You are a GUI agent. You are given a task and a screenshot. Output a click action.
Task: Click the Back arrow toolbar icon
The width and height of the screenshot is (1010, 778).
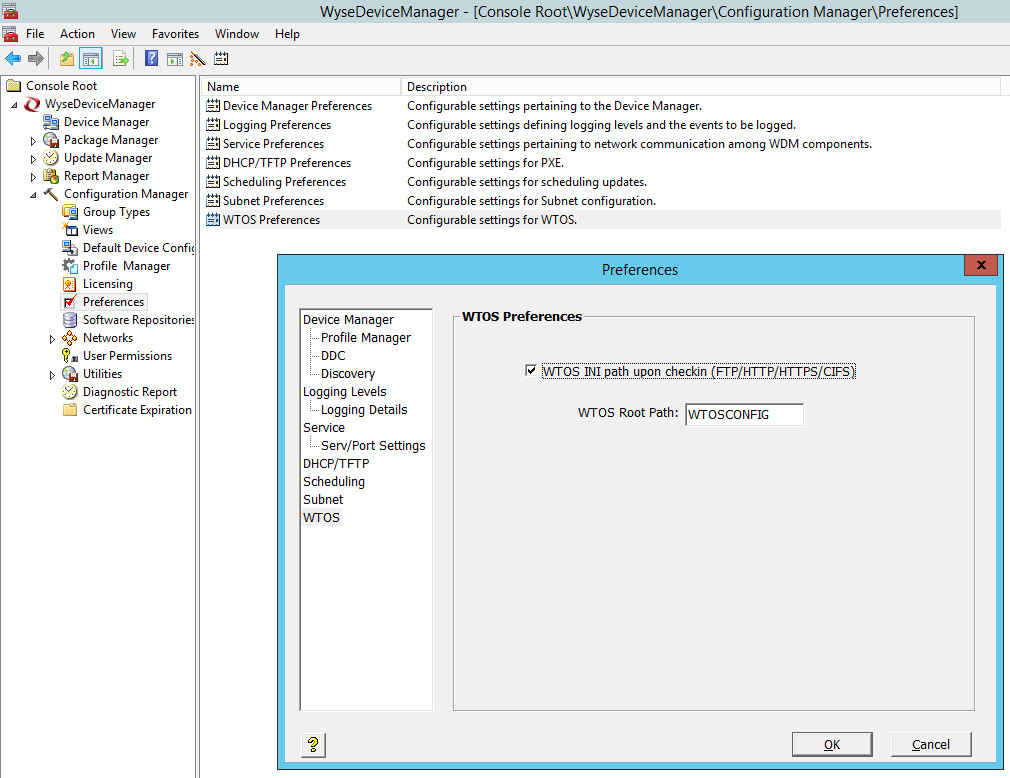tap(13, 59)
